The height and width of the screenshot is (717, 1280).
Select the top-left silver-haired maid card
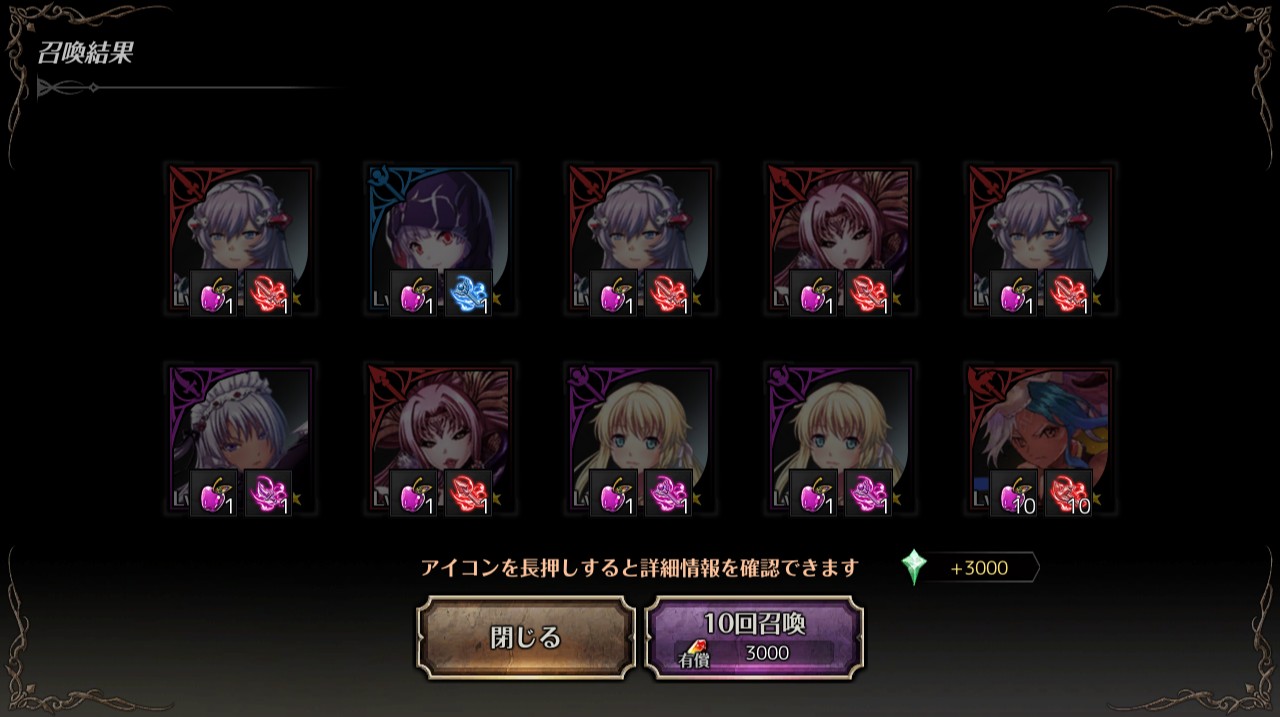240,239
